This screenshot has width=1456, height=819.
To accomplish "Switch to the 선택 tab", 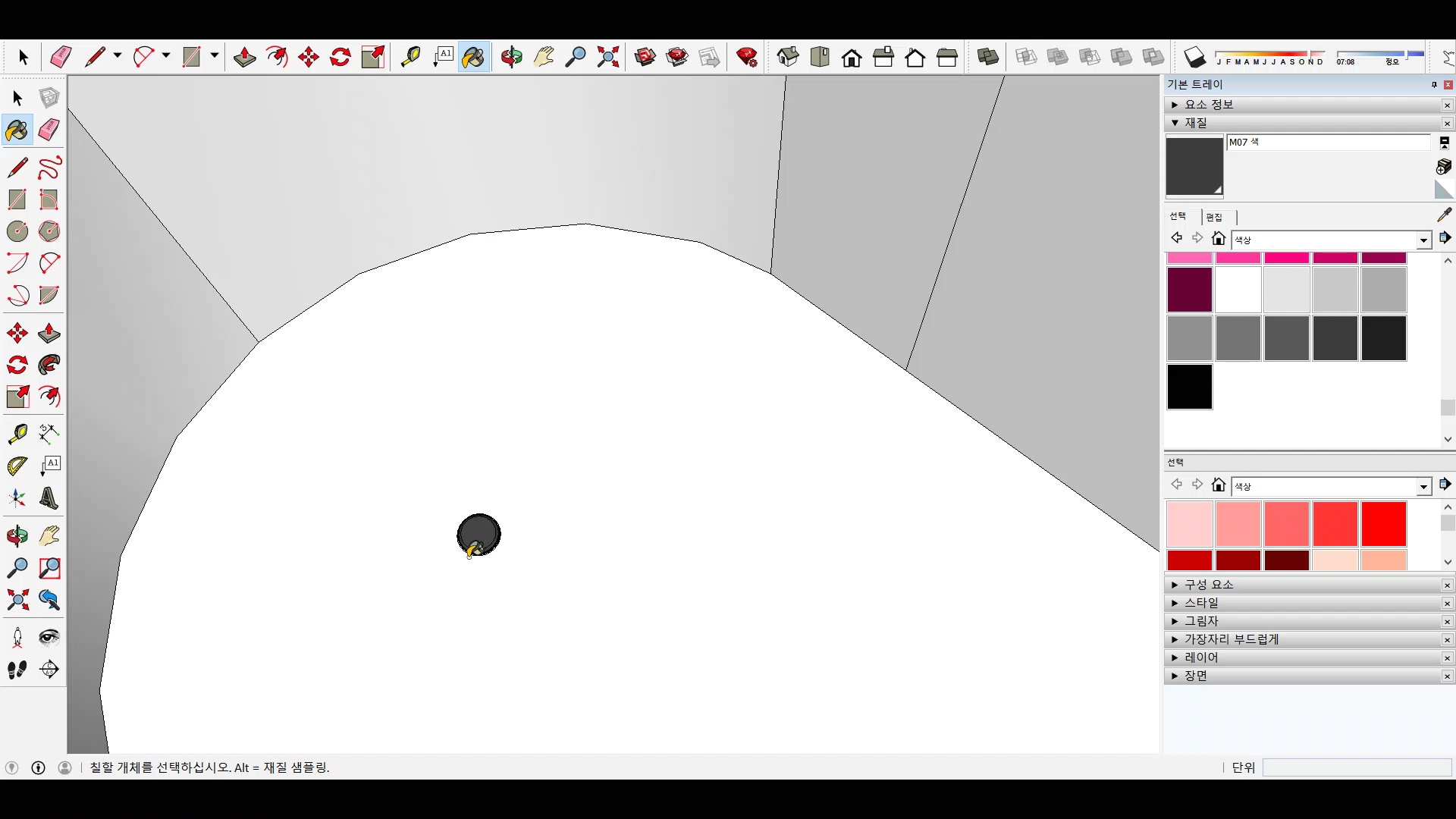I will (1178, 216).
